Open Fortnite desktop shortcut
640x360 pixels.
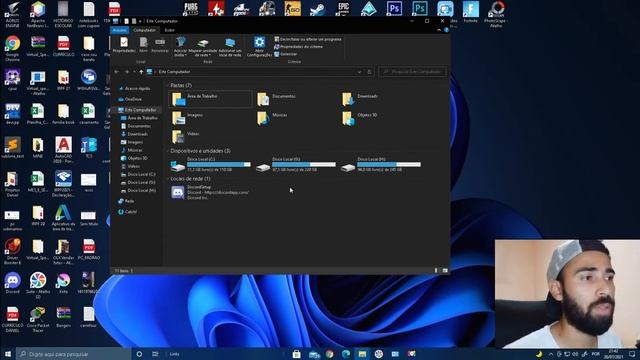(x=470, y=12)
